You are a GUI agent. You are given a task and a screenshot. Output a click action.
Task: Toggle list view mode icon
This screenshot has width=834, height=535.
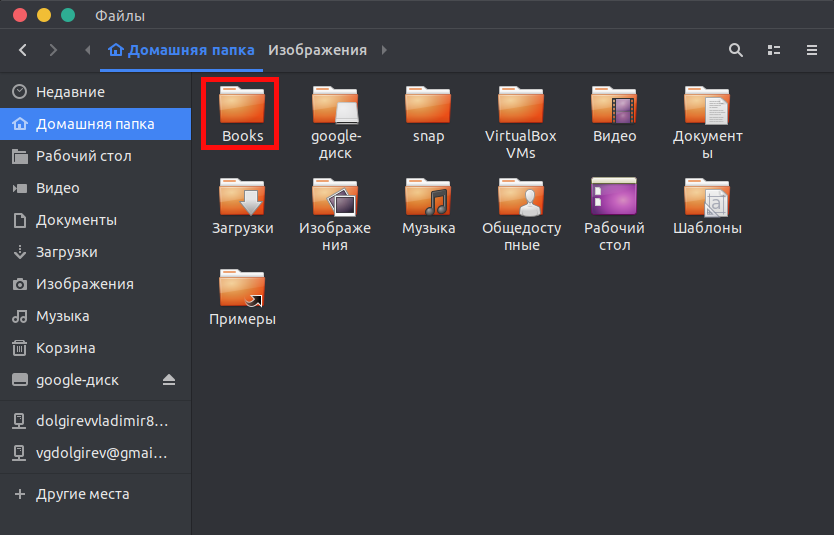tap(774, 50)
